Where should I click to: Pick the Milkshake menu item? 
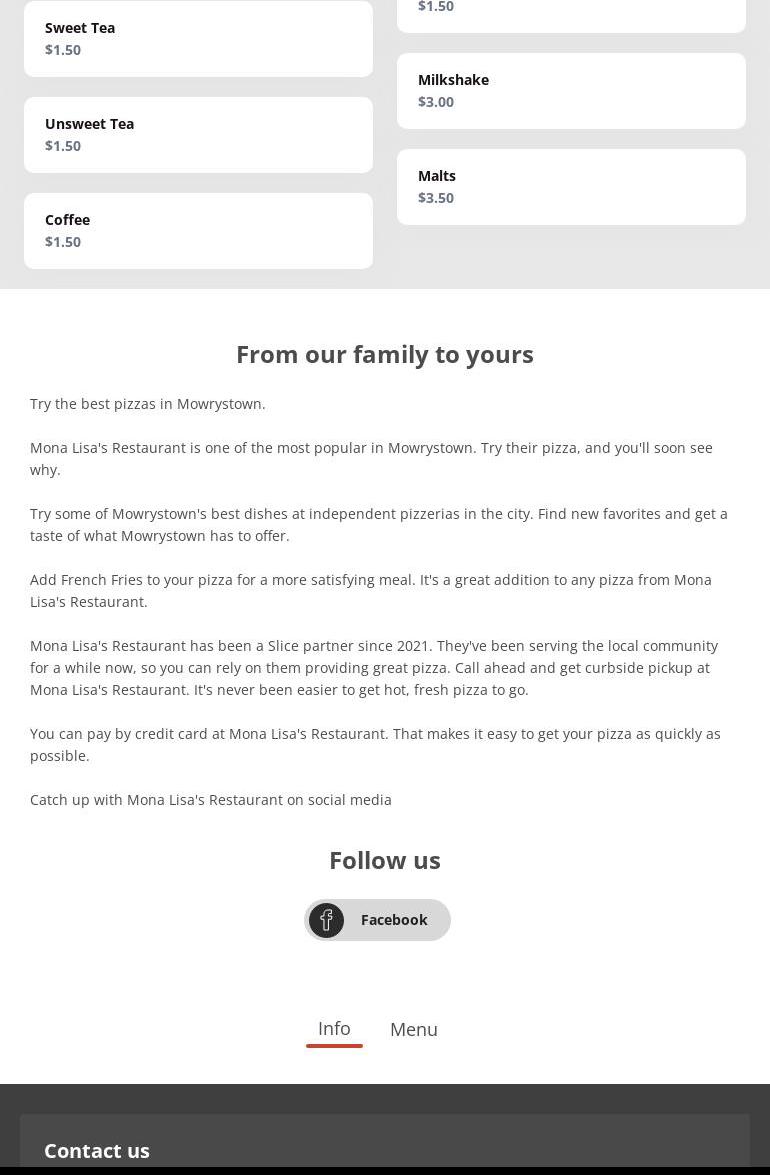[571, 91]
